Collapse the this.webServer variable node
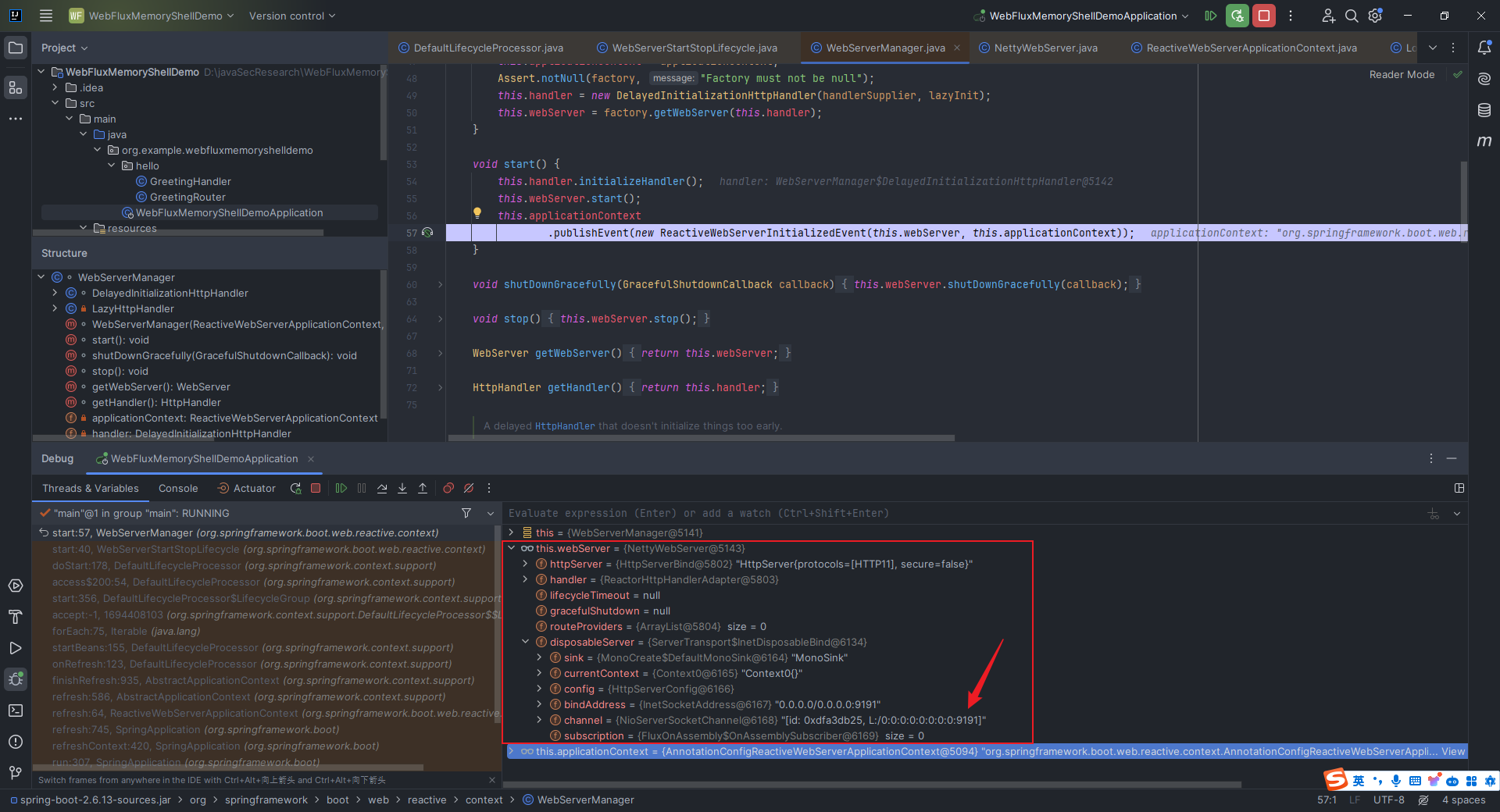This screenshot has height=812, width=1500. tap(512, 548)
